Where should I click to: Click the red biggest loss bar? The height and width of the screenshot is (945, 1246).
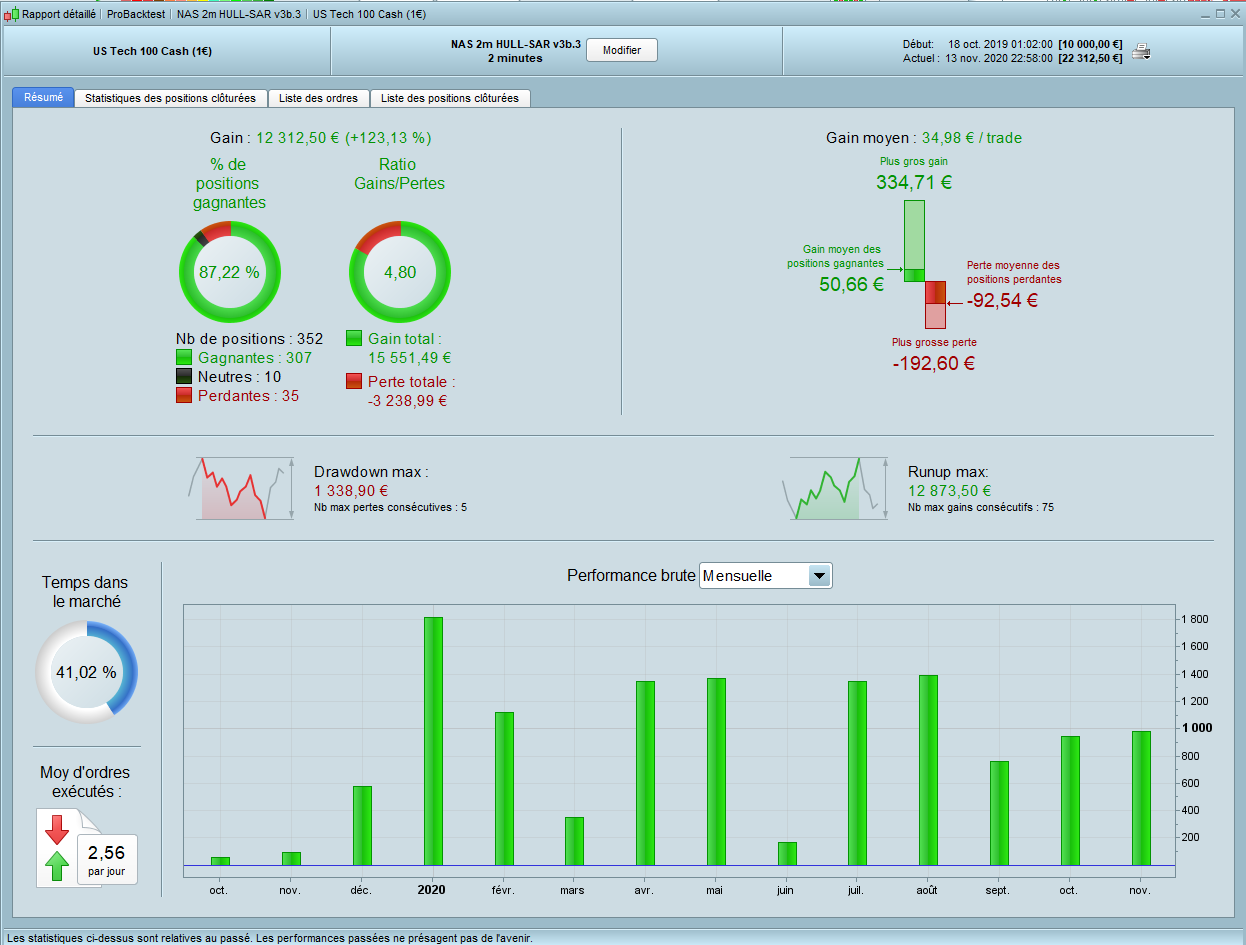tap(935, 305)
